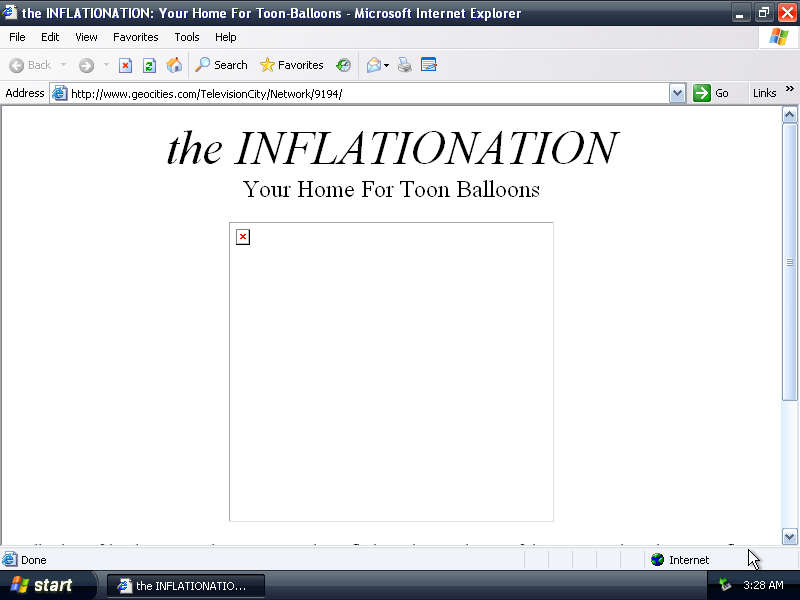
Task: Refresh the page with the Refresh icon
Action: (149, 65)
